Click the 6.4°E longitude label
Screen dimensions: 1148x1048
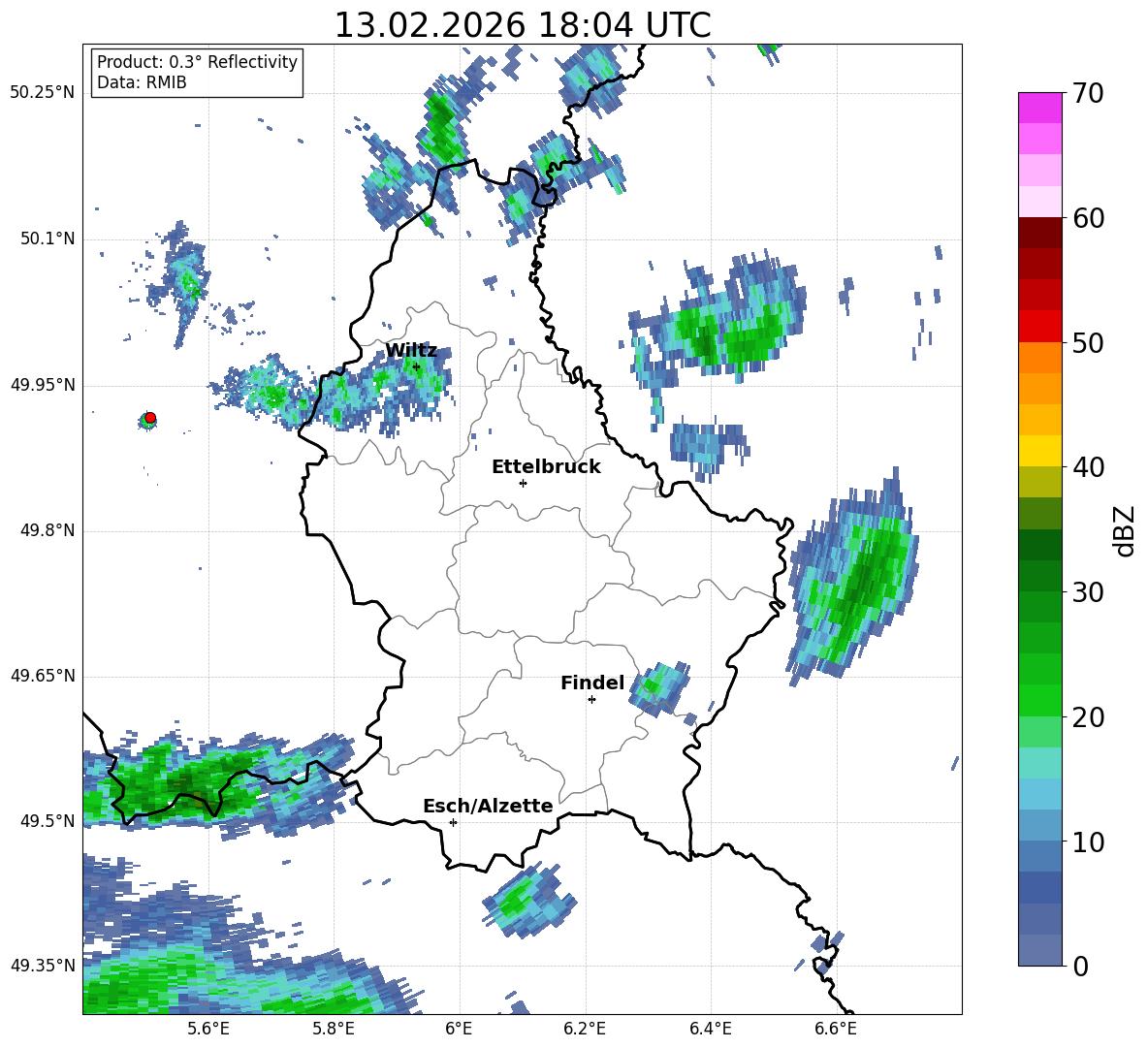click(x=710, y=1029)
